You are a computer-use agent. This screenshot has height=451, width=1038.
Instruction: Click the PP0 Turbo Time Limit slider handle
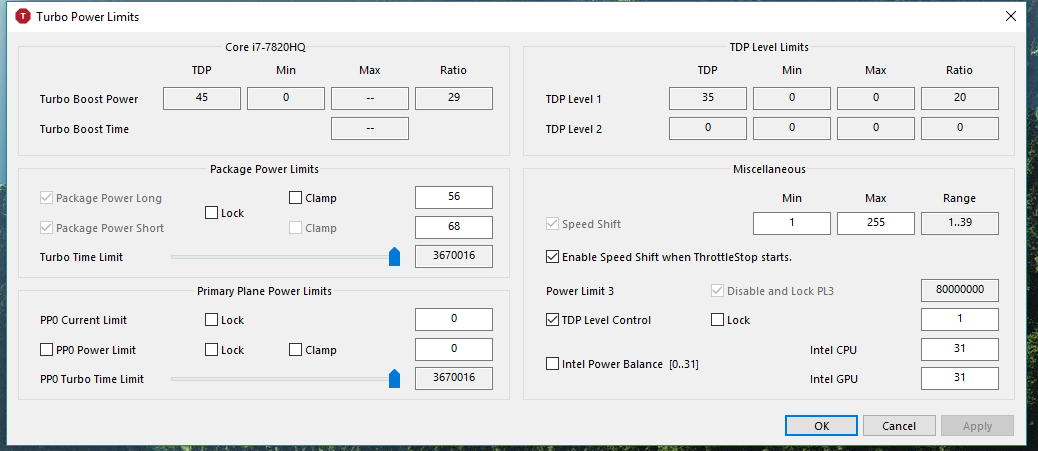point(395,379)
